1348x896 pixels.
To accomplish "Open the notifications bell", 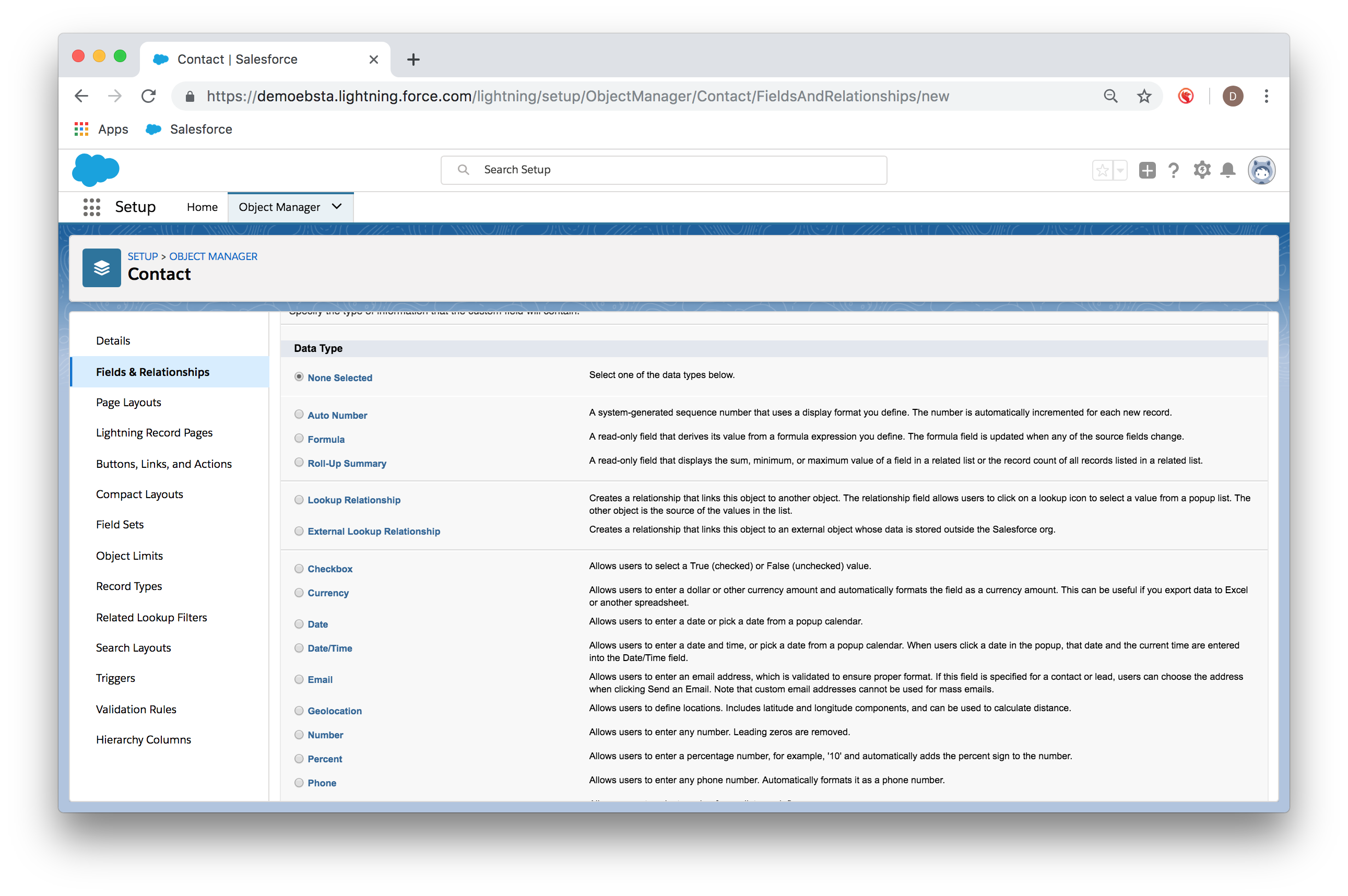I will 1227,170.
